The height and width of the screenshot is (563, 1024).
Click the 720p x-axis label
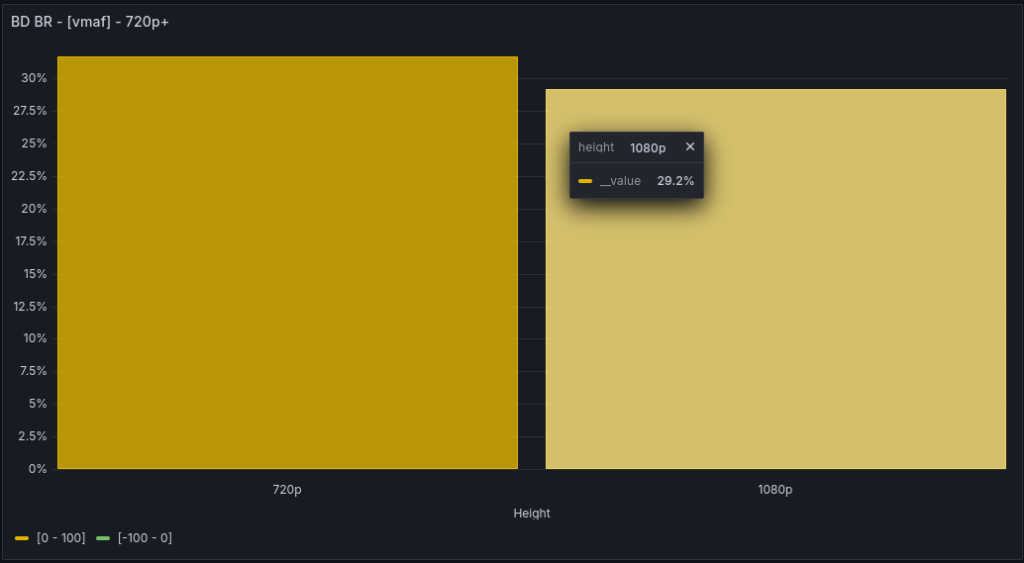(287, 490)
